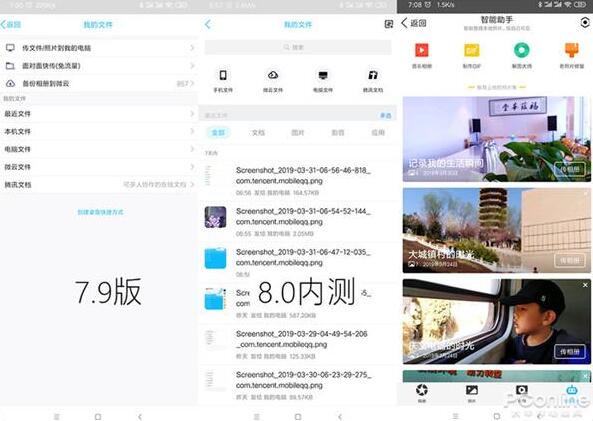Viewport: 593px width, 421px height.
Task: Open hexagon settings icon in 智能助手
Action: click(585, 23)
